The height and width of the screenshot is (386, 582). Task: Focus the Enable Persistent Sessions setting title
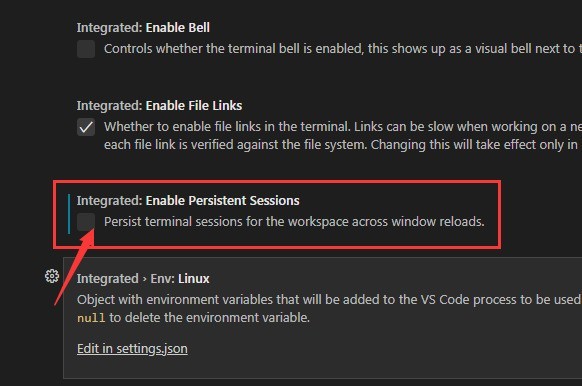tap(188, 200)
